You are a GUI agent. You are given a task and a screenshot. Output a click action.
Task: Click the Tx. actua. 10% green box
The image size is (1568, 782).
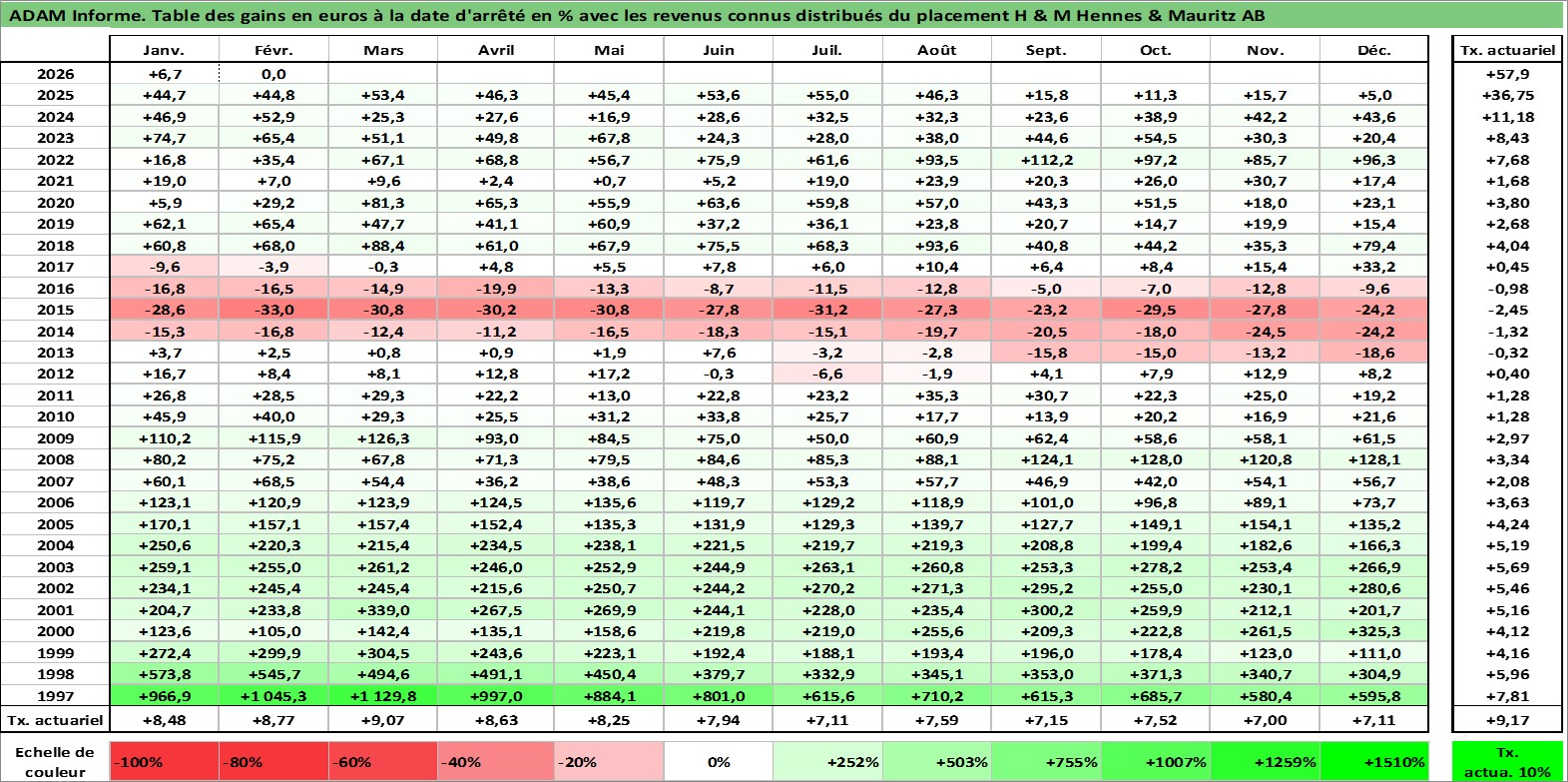pyautogui.click(x=1507, y=762)
